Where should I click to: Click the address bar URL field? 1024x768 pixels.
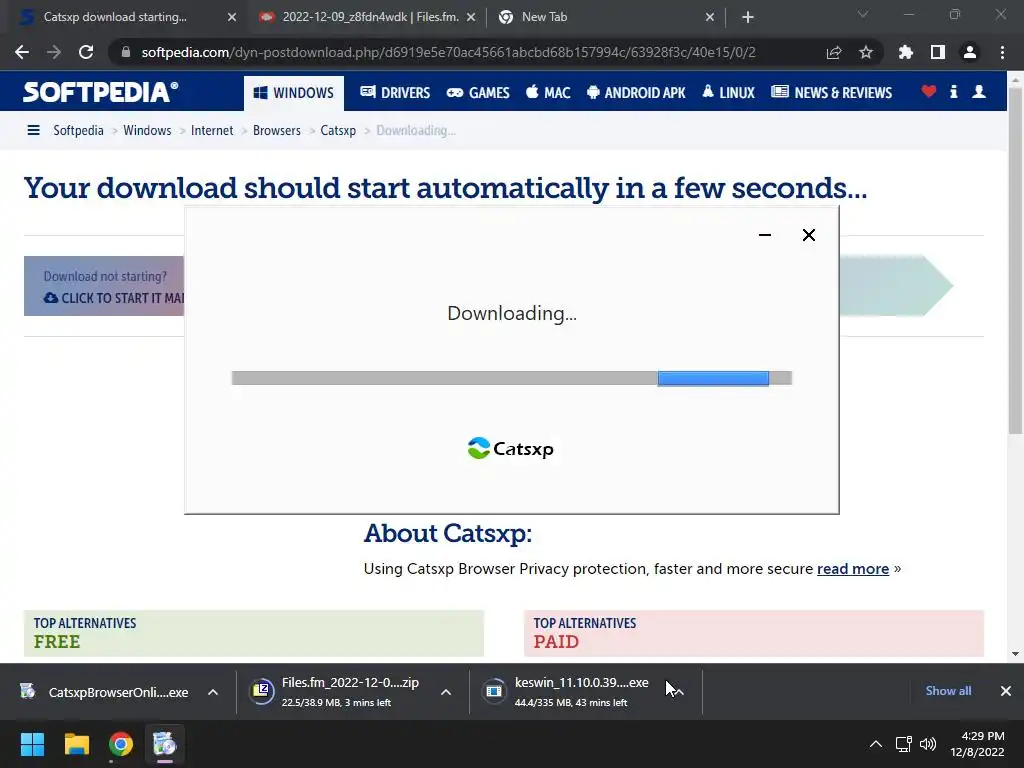[448, 52]
